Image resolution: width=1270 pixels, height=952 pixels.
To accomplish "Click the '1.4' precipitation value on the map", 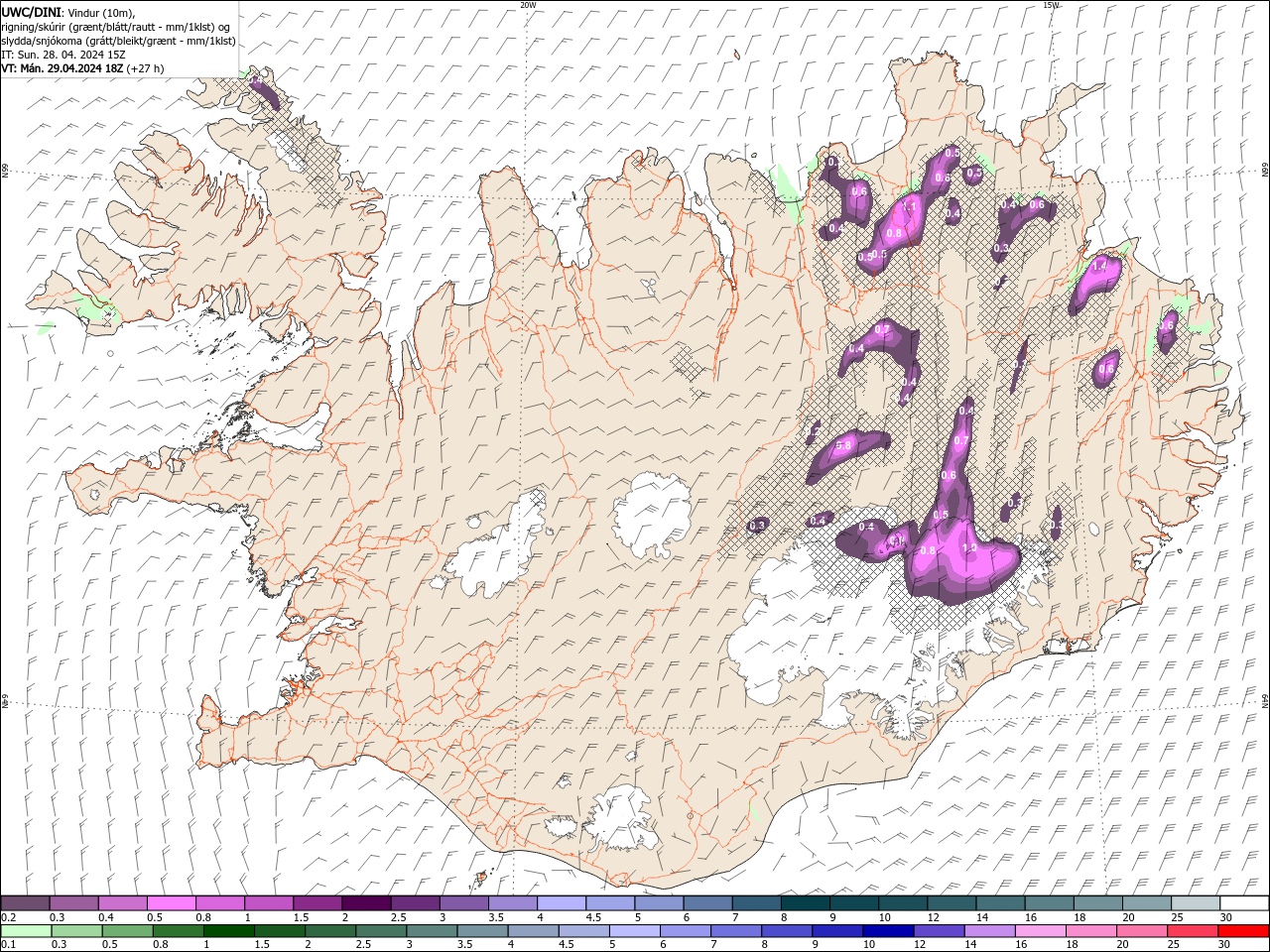I will tap(1099, 267).
